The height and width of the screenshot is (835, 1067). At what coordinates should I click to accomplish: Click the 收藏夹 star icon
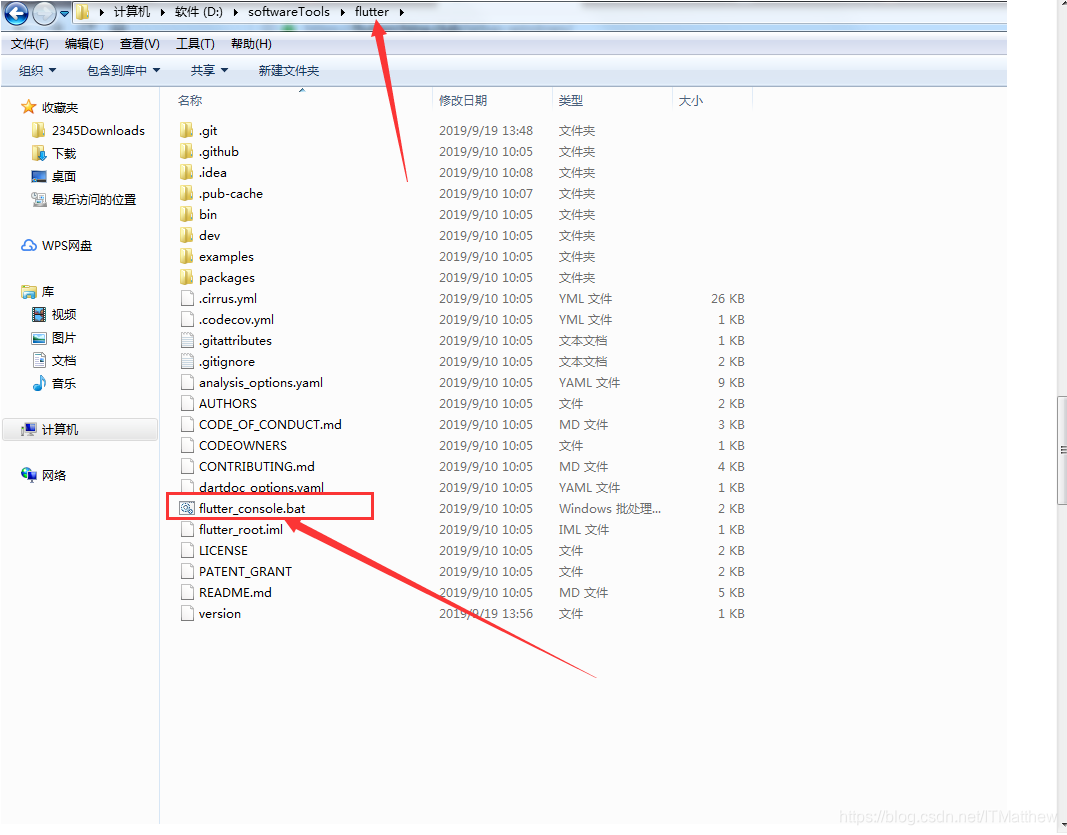click(28, 107)
